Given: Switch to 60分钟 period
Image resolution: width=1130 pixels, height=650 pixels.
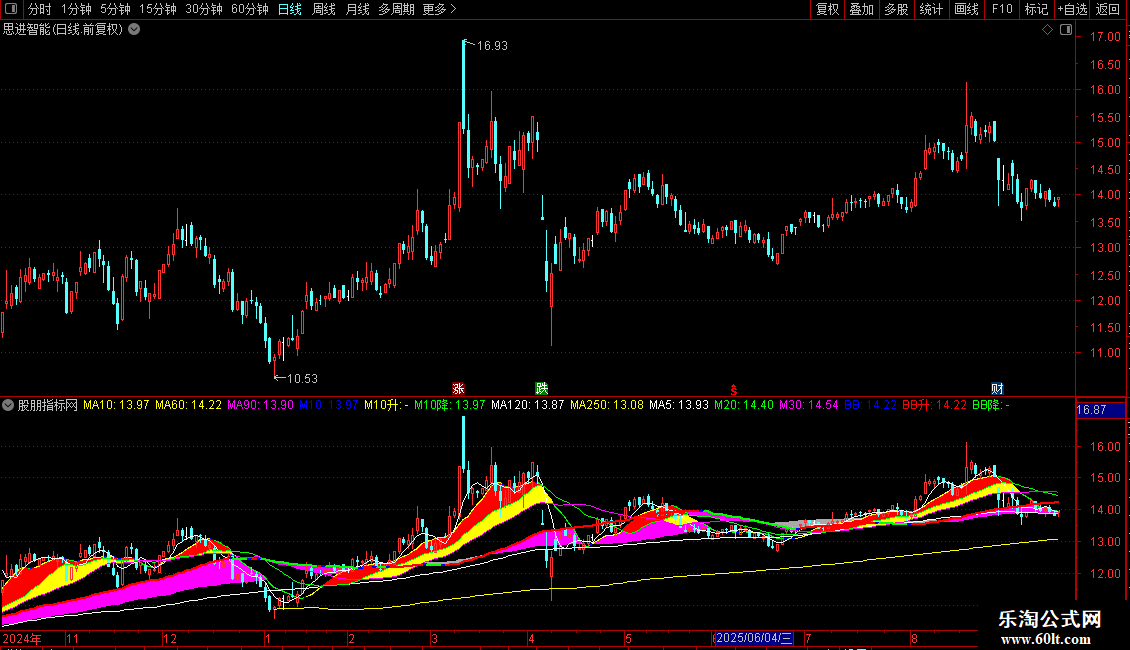Looking at the screenshot, I should coord(249,9).
